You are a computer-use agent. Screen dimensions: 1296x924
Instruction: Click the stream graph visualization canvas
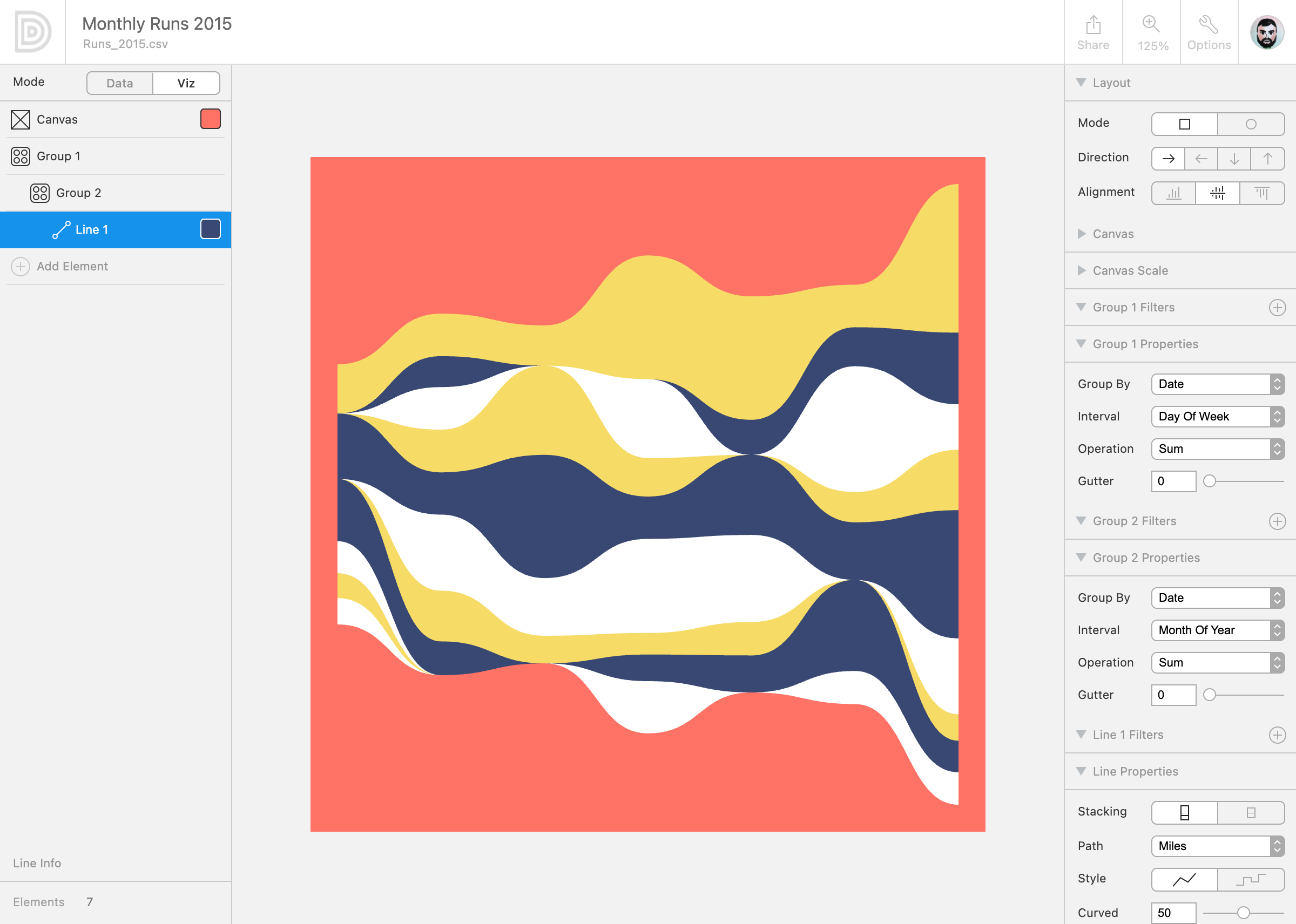(647, 494)
